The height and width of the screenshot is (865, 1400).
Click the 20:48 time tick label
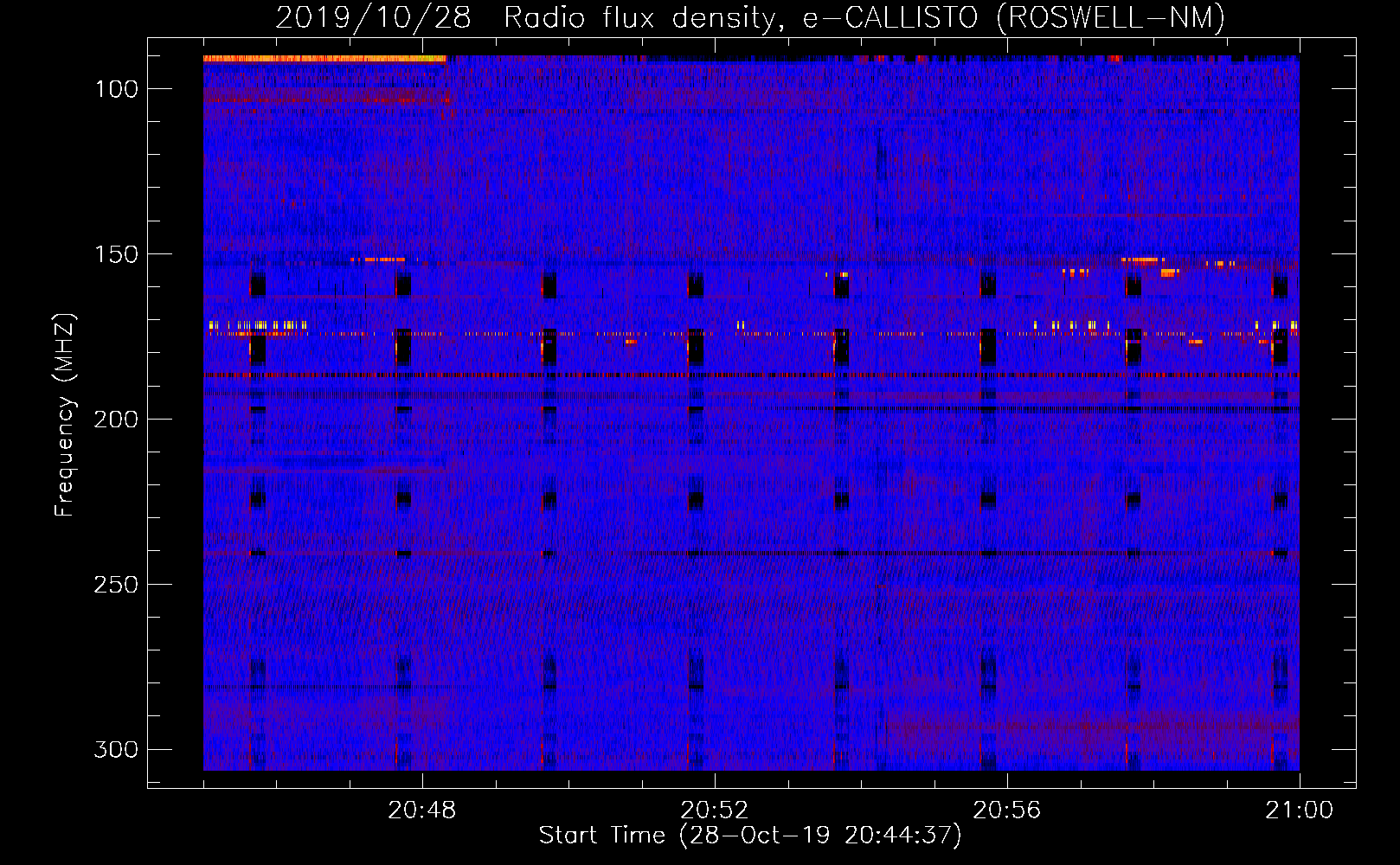click(422, 811)
